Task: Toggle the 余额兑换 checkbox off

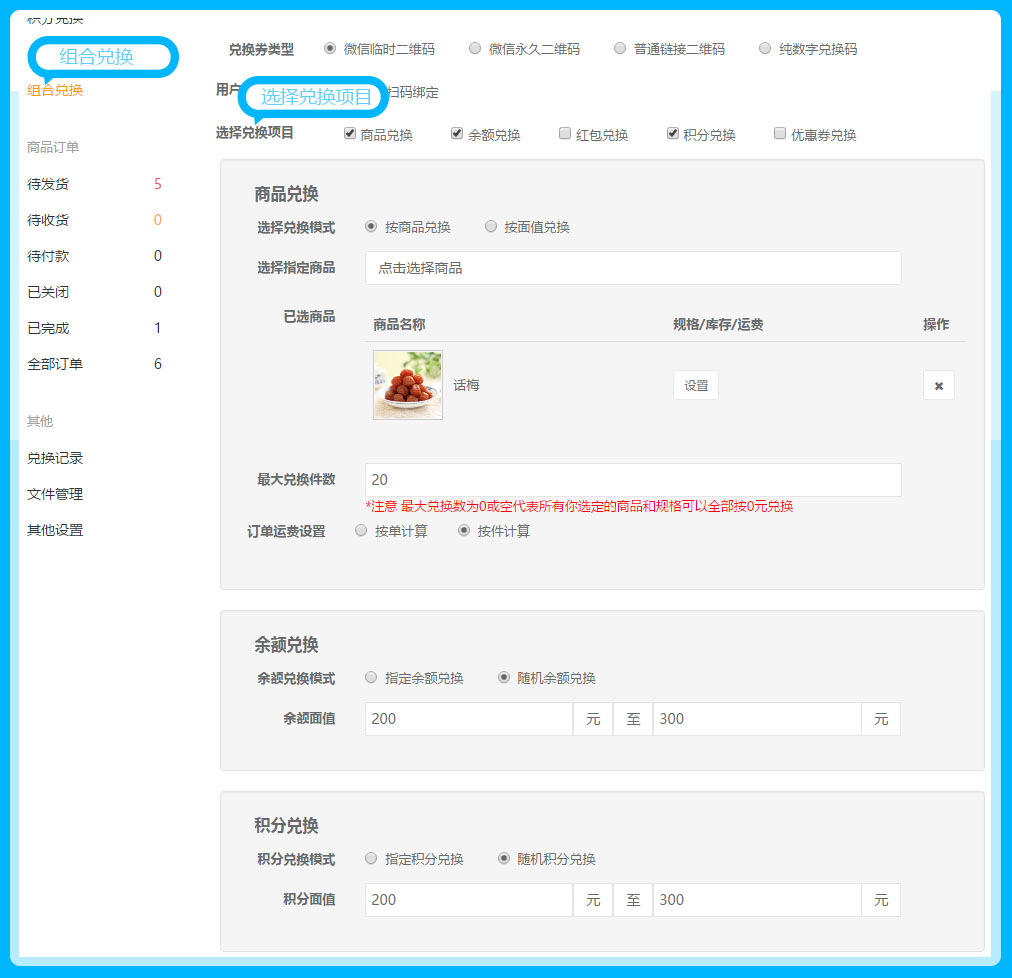Action: (457, 133)
